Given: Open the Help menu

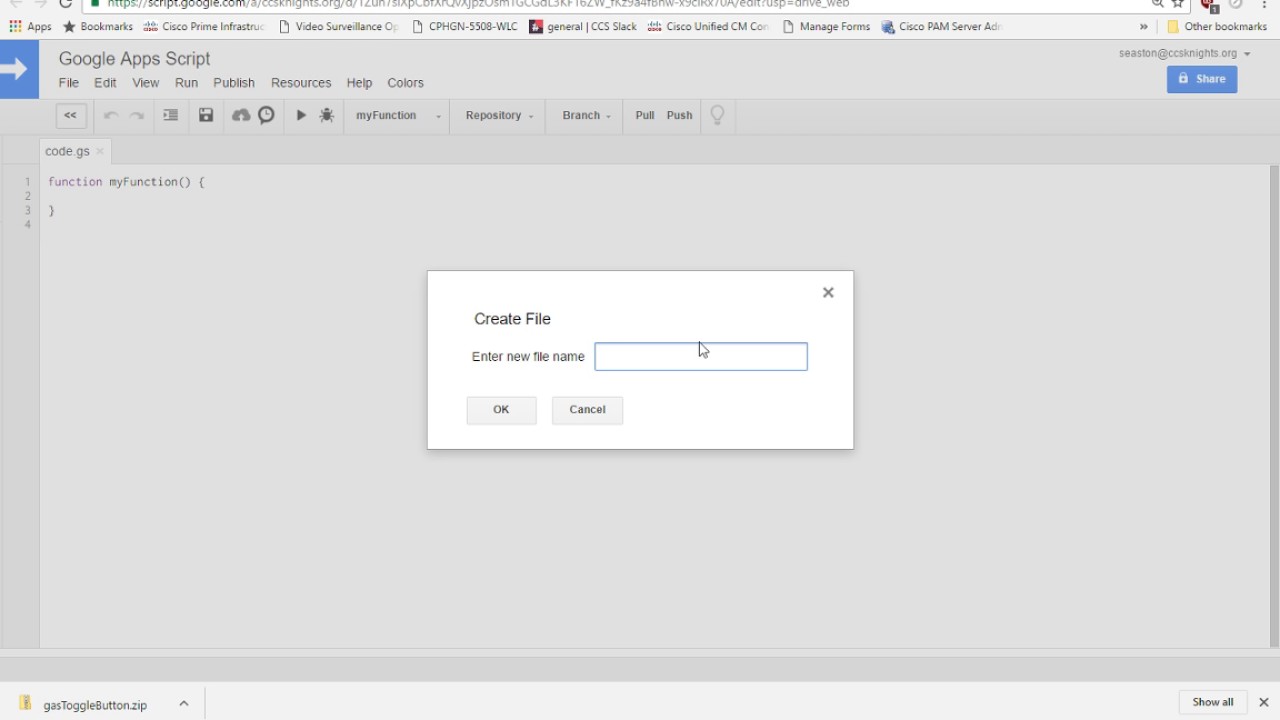Looking at the screenshot, I should (x=359, y=83).
